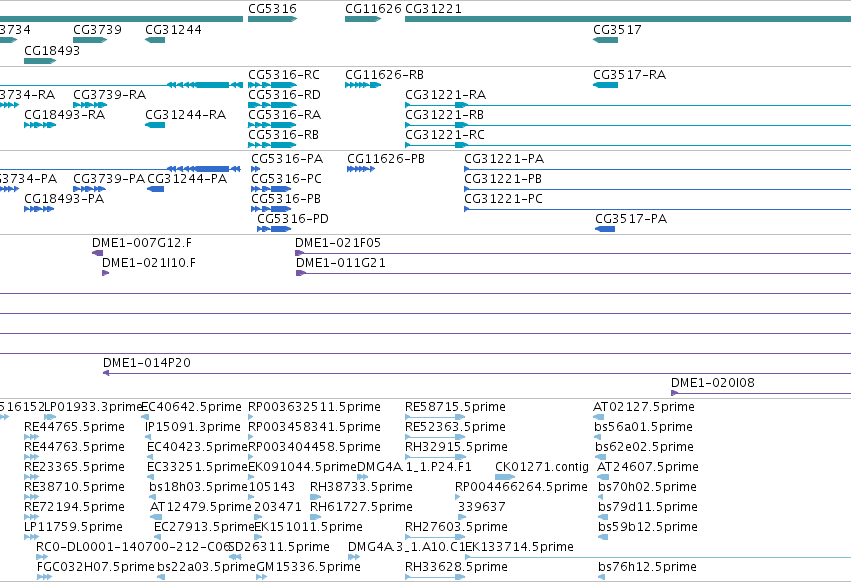Click EST RH38733.5prime label
The width and height of the screenshot is (851, 582).
pos(361,487)
